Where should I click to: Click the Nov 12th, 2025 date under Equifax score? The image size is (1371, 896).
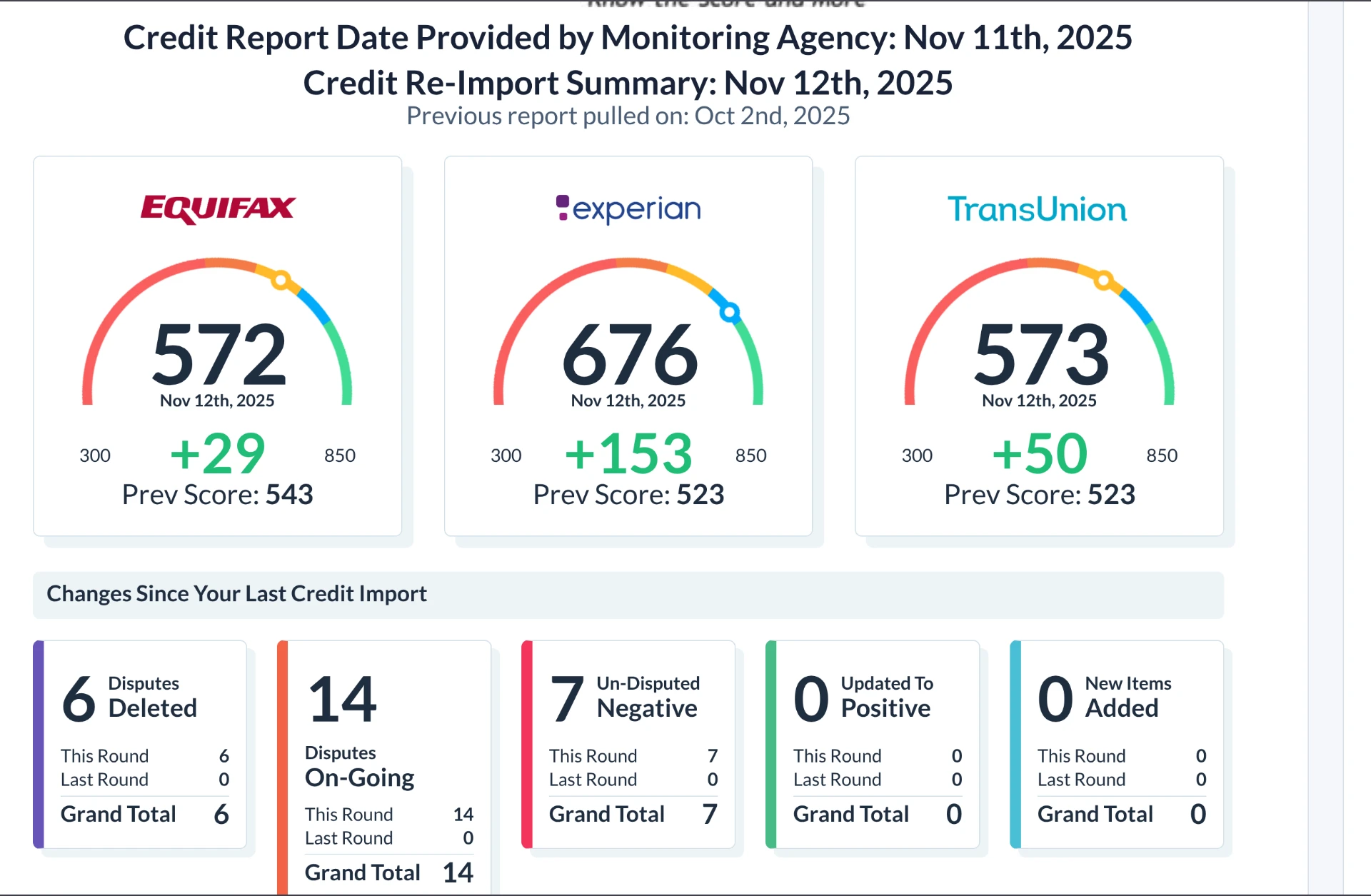(217, 401)
